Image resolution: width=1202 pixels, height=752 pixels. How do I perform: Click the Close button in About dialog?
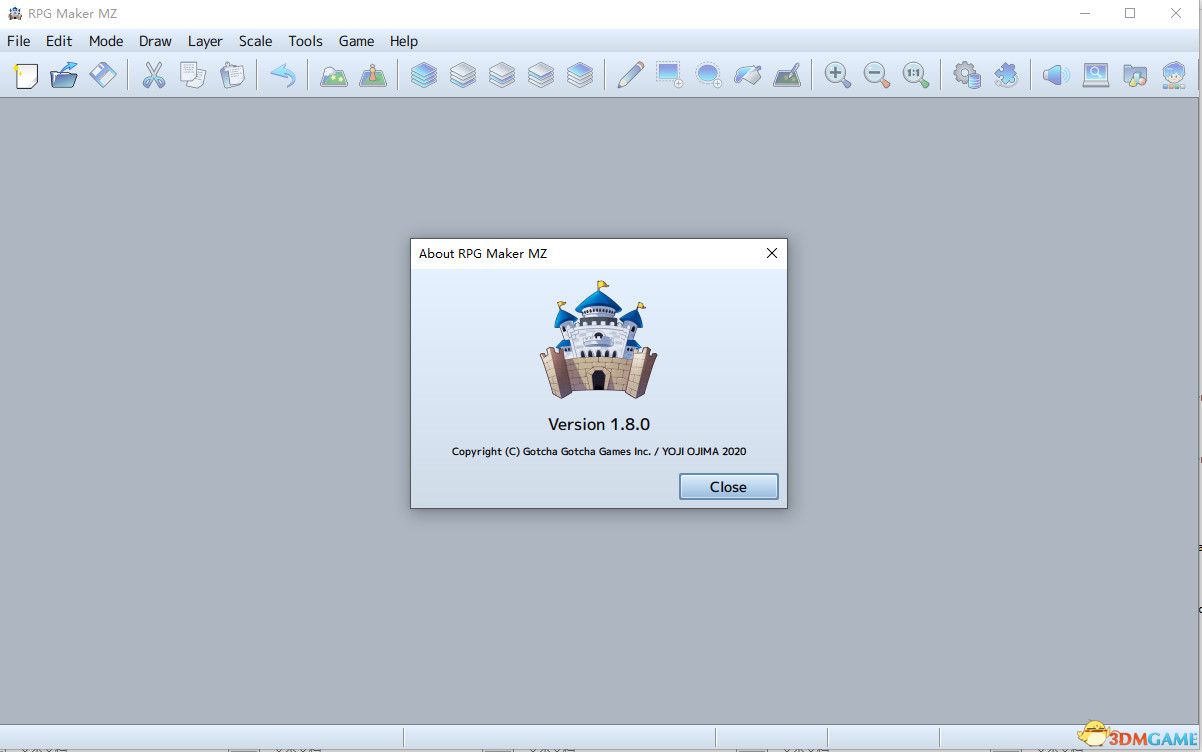[x=728, y=487]
